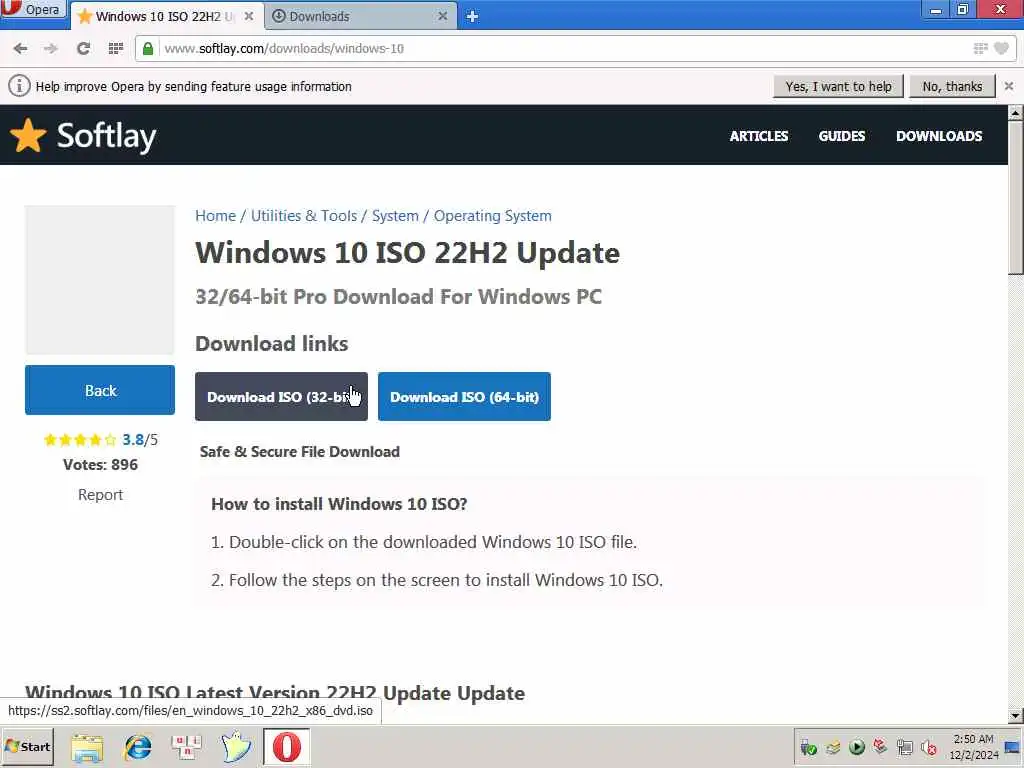This screenshot has height=768, width=1024.
Task: Open the System breadcrumb link
Action: pos(395,216)
